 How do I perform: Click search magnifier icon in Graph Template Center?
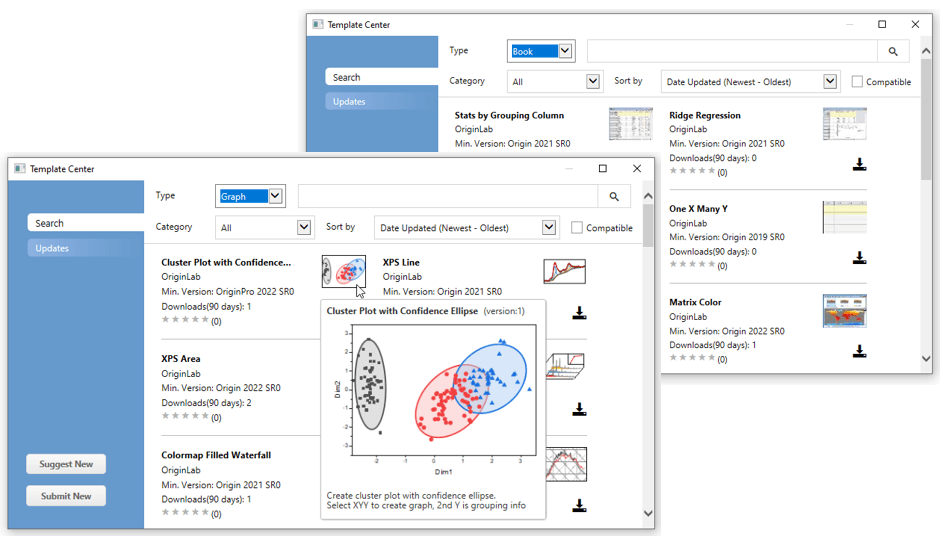point(613,197)
